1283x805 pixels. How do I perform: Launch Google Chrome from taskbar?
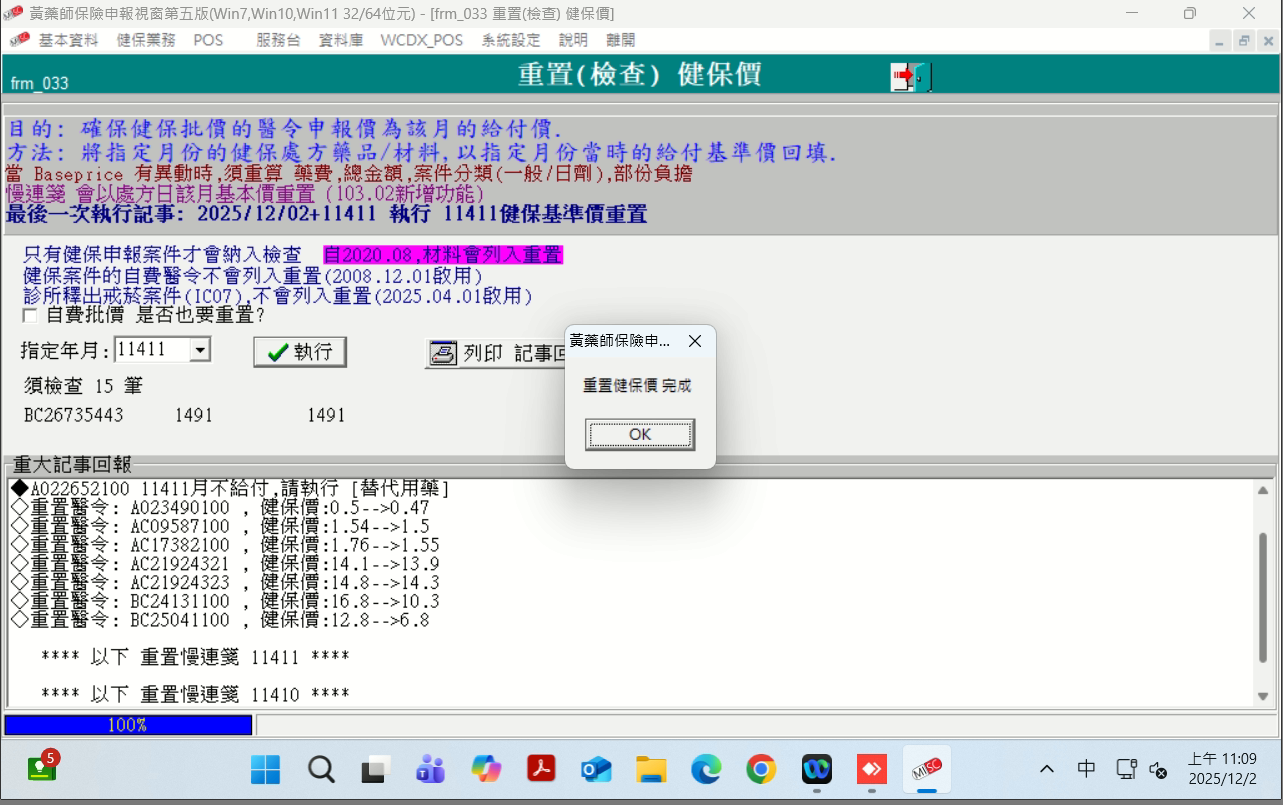pyautogui.click(x=761, y=769)
